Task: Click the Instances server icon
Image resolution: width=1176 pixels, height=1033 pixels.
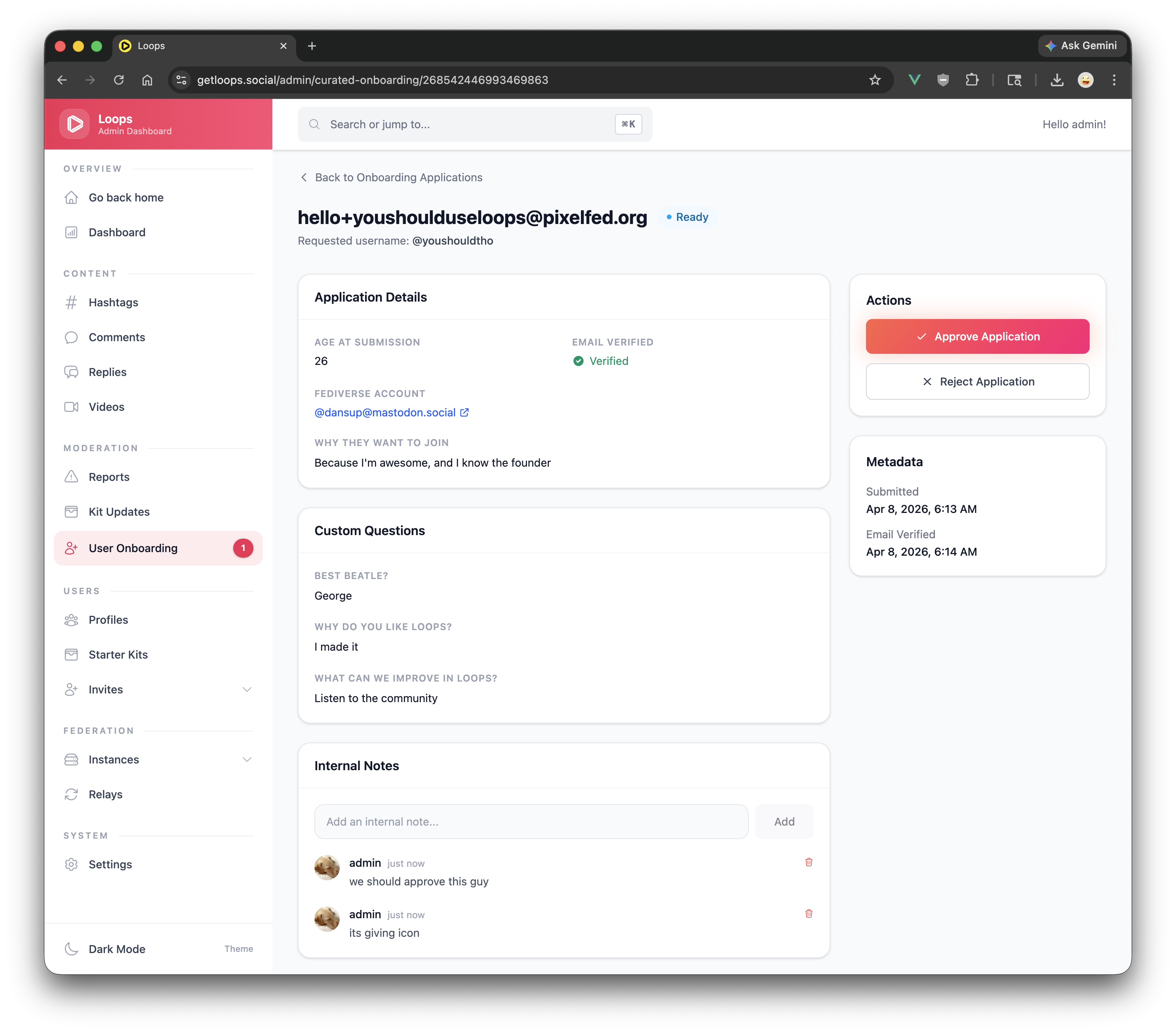Action: pos(71,760)
